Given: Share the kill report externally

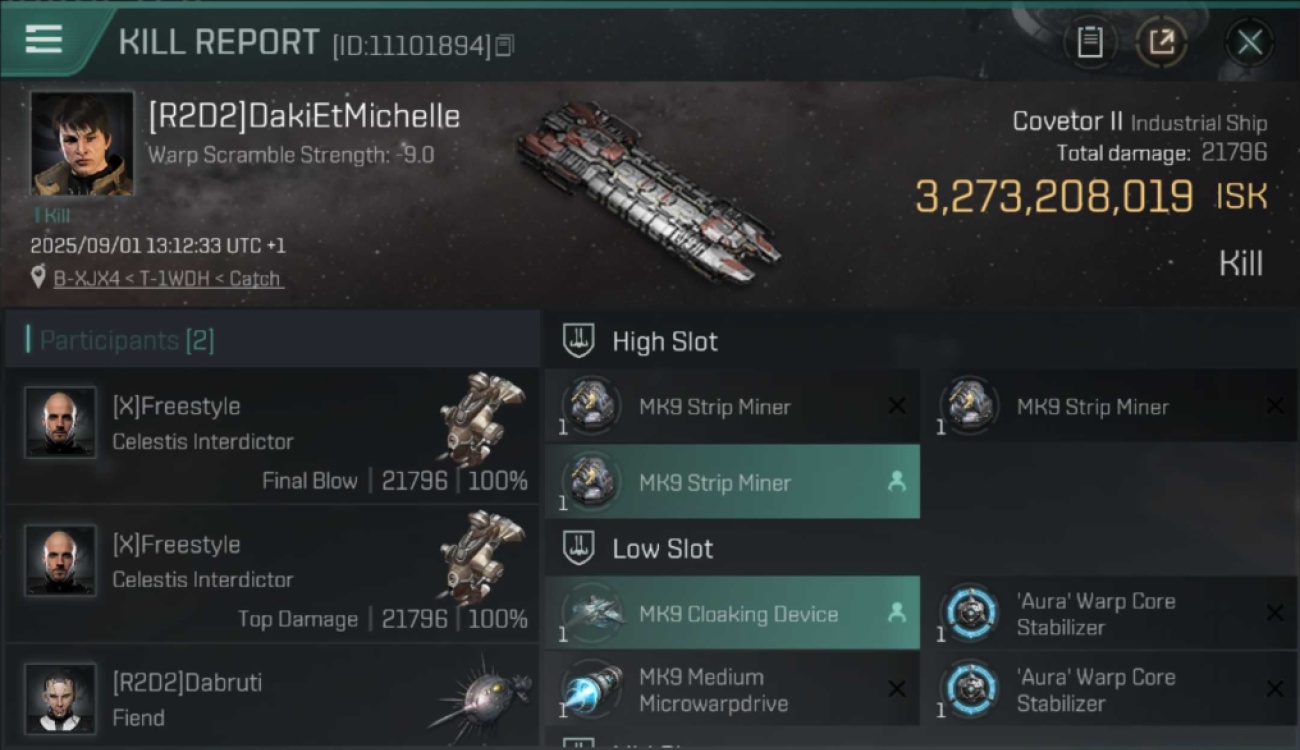Looking at the screenshot, I should point(1161,42).
